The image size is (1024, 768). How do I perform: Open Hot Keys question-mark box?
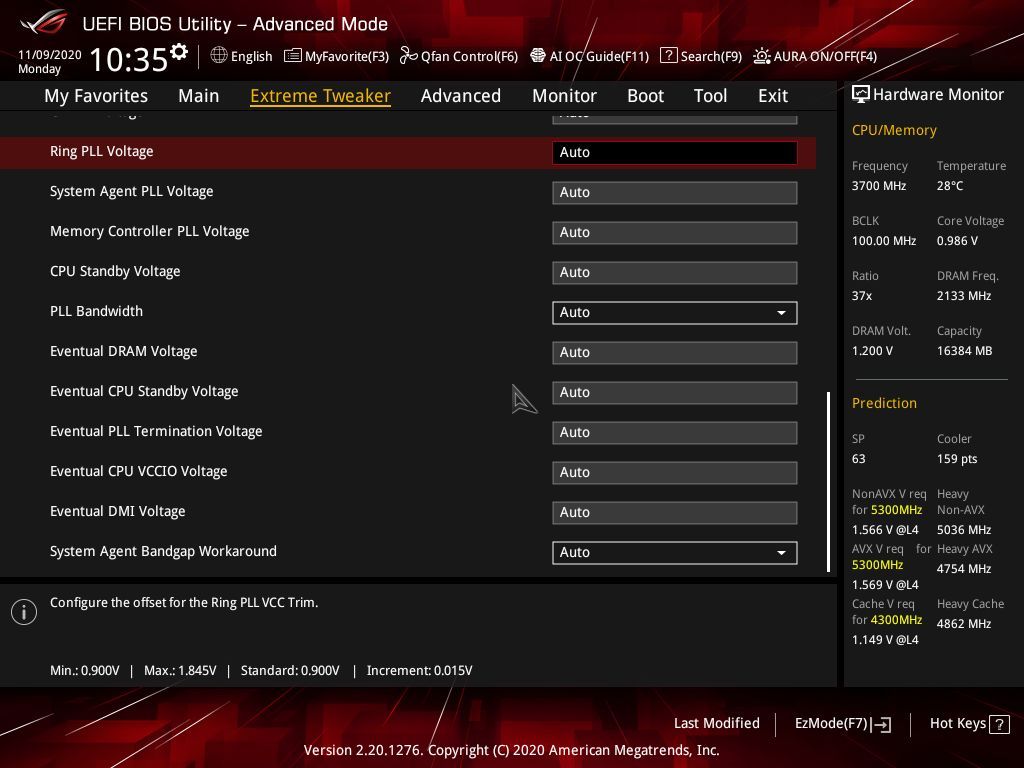click(999, 724)
